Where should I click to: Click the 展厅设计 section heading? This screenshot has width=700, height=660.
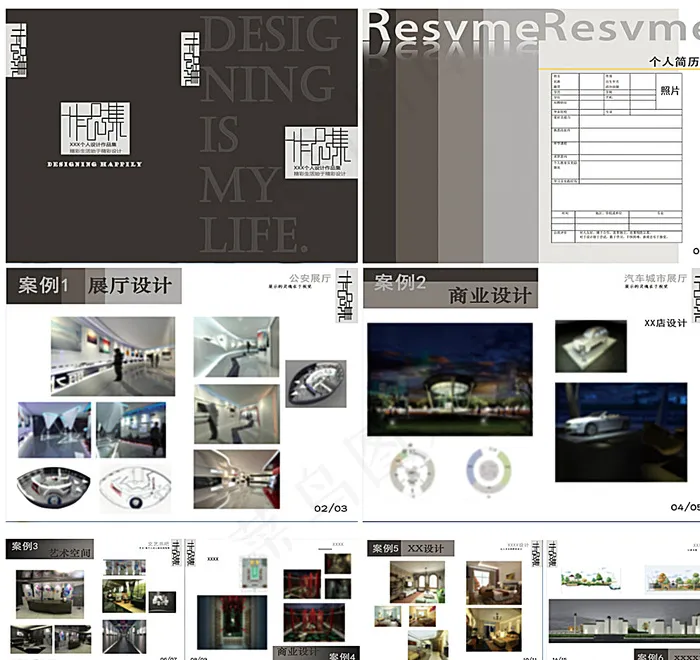pos(129,286)
